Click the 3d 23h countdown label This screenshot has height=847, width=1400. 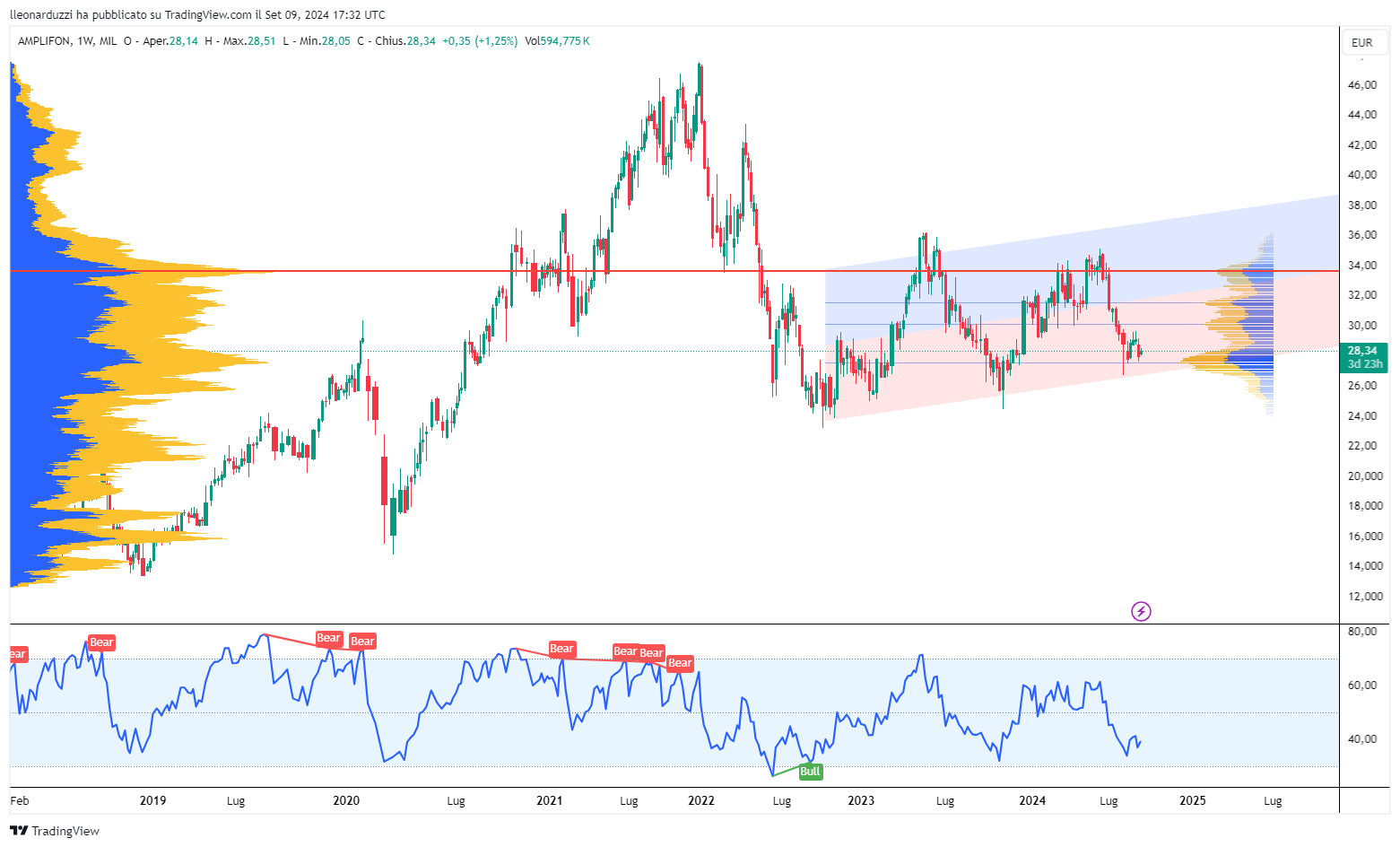point(1364,364)
